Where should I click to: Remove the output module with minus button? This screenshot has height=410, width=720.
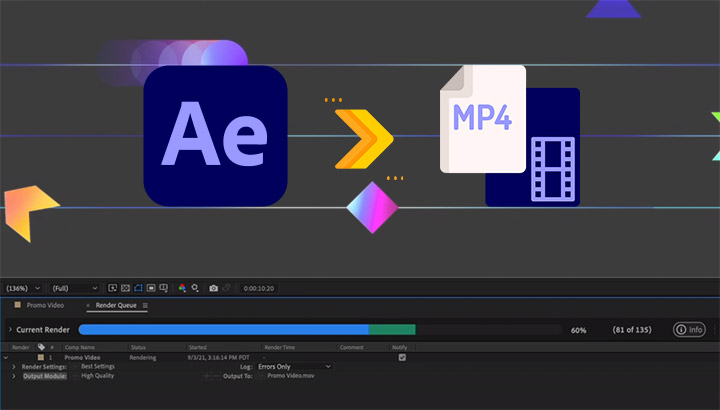[x=216, y=376]
